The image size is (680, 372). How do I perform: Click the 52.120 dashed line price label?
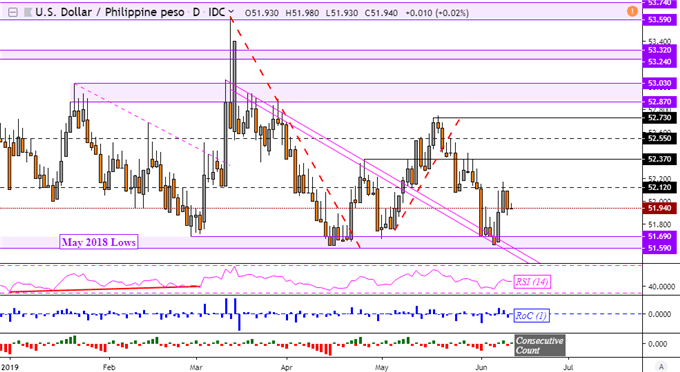click(659, 187)
